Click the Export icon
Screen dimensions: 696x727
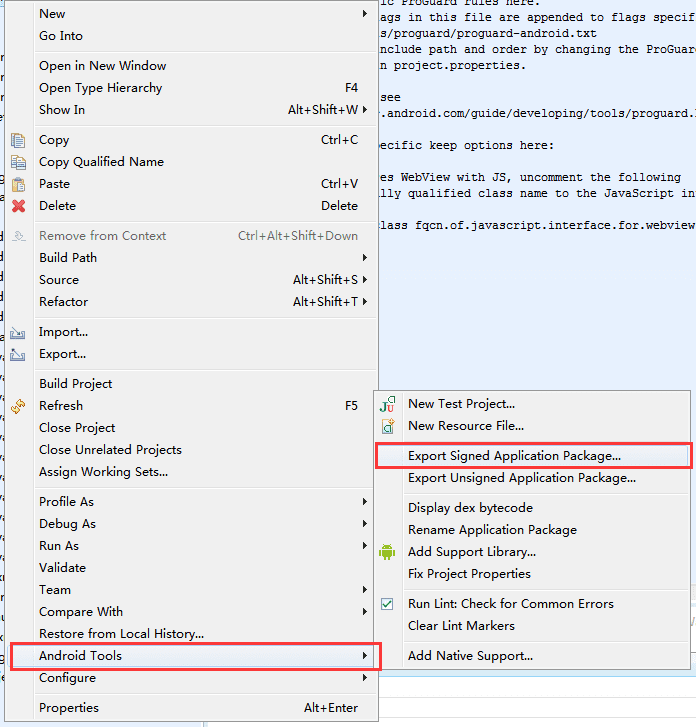[x=18, y=355]
